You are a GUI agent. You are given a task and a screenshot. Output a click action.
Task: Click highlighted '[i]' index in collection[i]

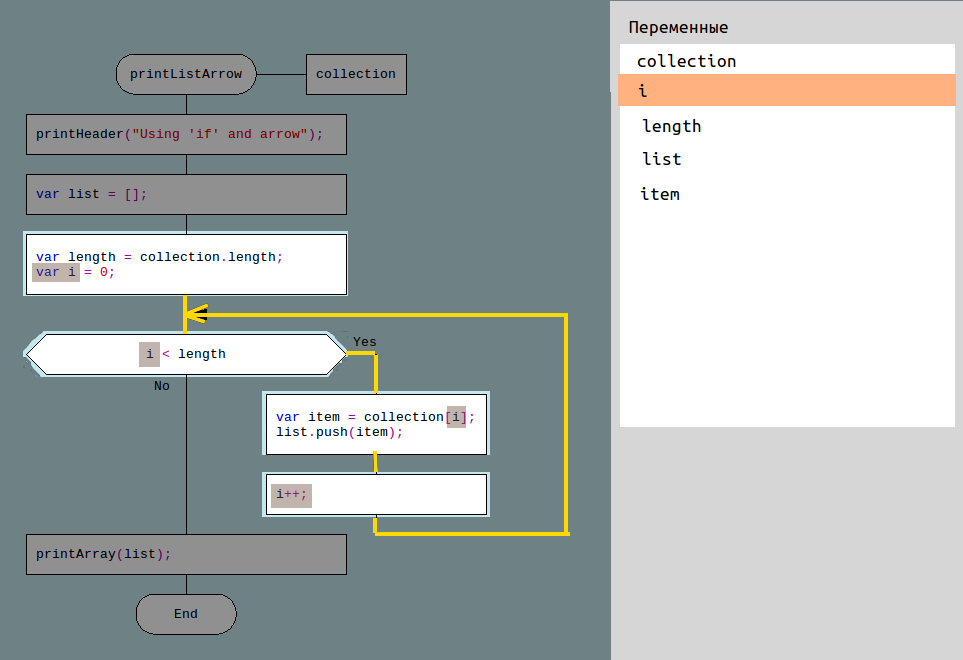point(455,417)
